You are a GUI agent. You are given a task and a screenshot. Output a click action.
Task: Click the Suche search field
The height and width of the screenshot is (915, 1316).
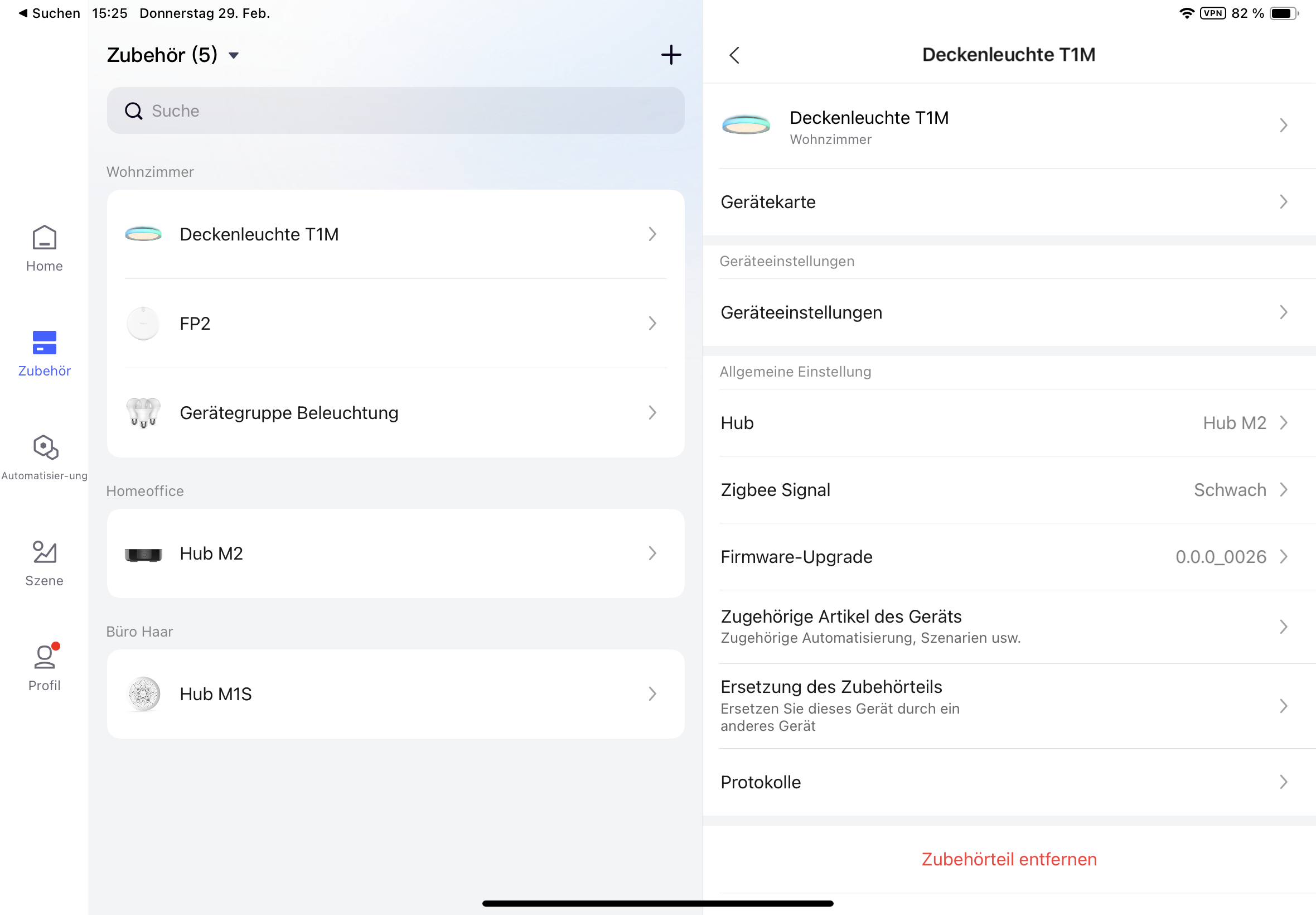pyautogui.click(x=395, y=110)
